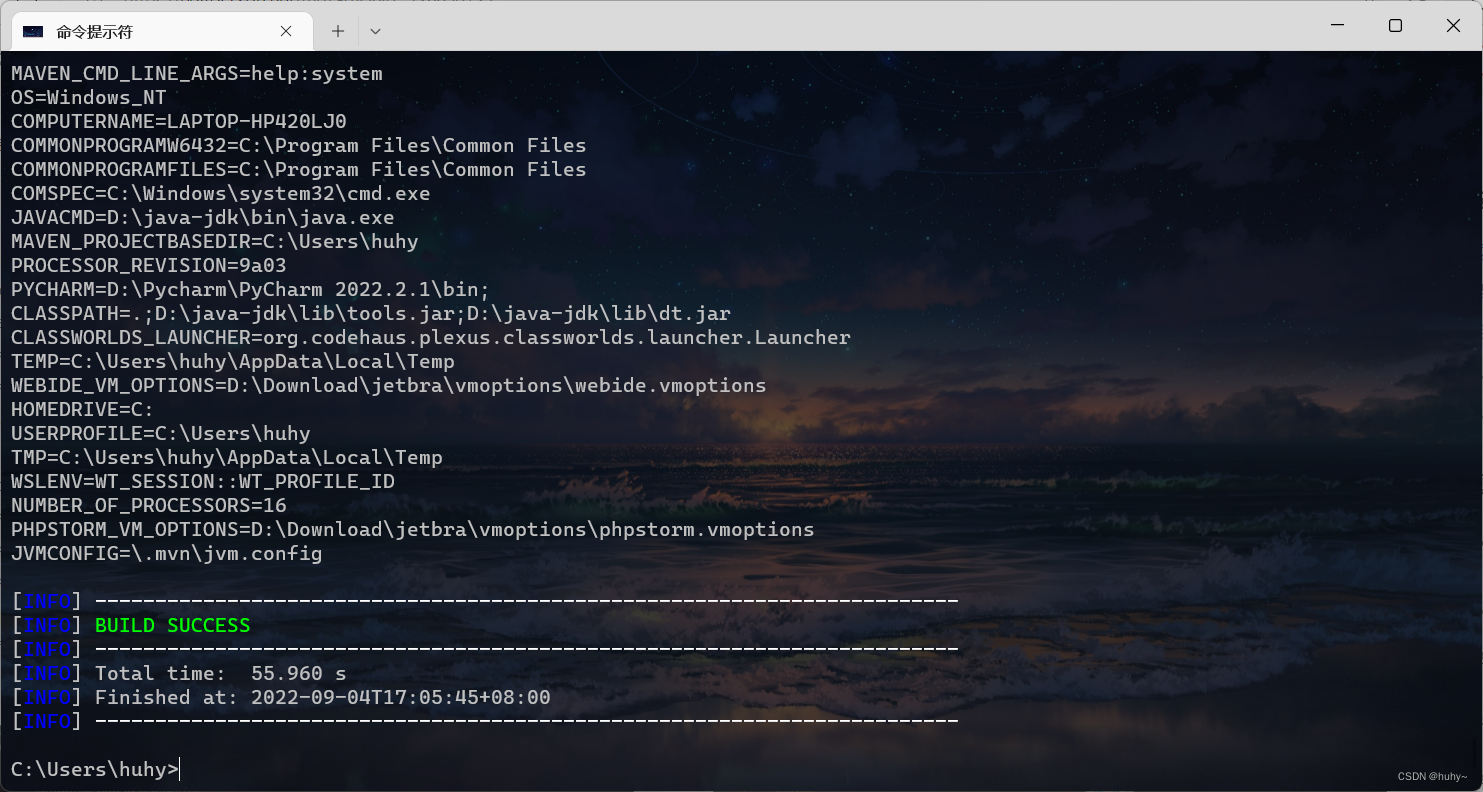Open the new-tab profile dropdown
The width and height of the screenshot is (1483, 792).
pos(375,31)
